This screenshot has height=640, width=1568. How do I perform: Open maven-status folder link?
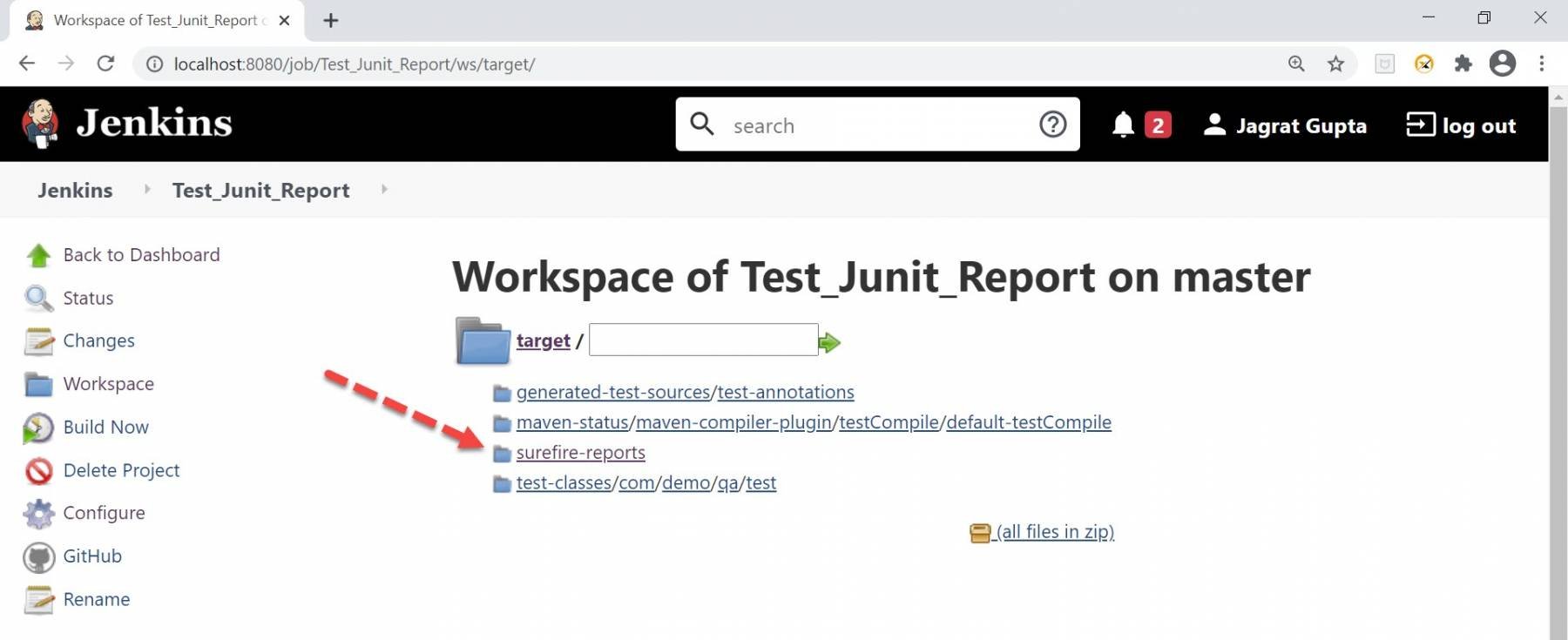pyautogui.click(x=572, y=423)
